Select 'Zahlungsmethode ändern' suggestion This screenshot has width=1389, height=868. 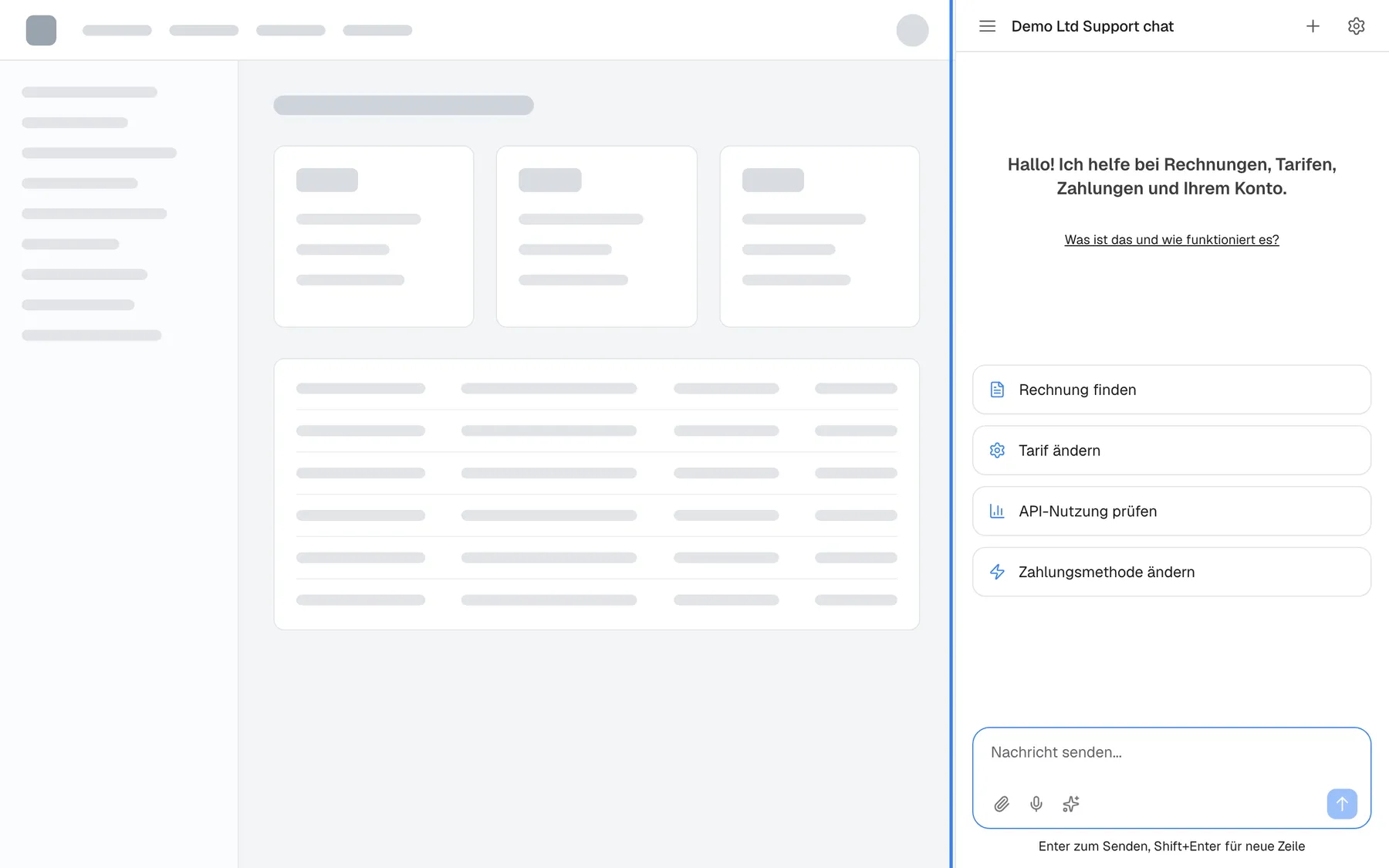pos(1171,572)
